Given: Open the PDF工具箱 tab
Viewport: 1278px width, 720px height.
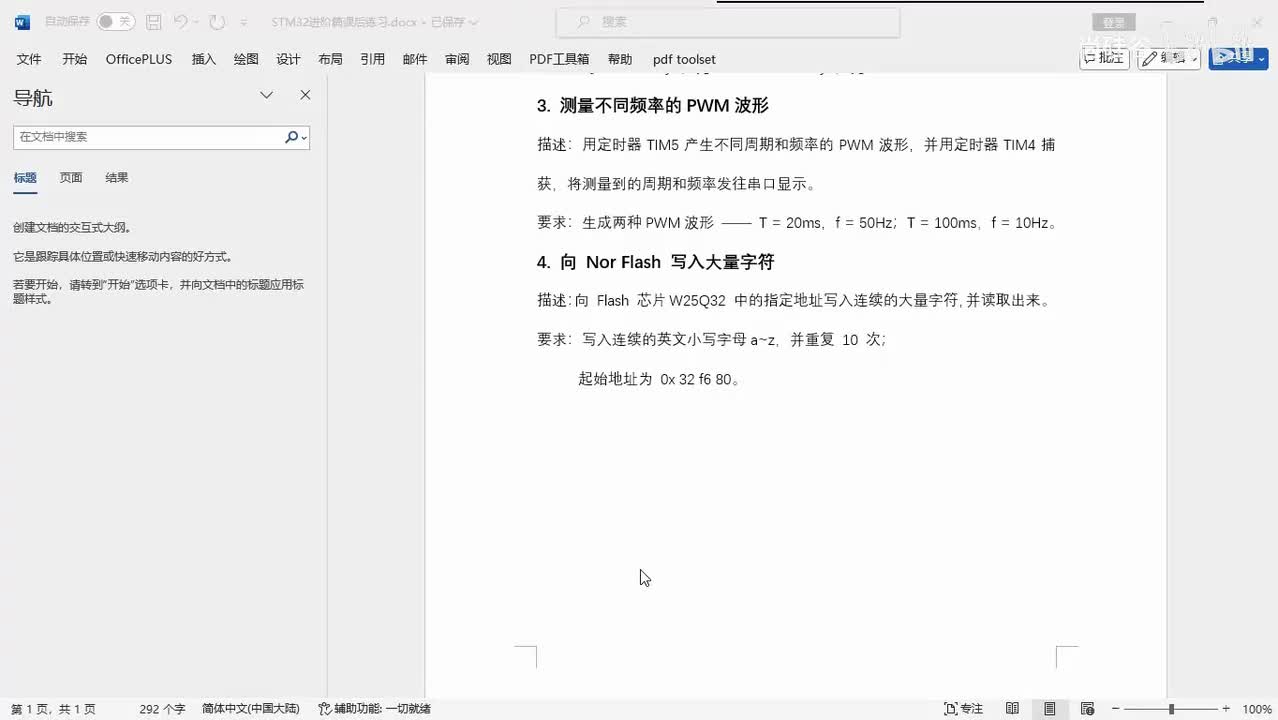Looking at the screenshot, I should 559,59.
